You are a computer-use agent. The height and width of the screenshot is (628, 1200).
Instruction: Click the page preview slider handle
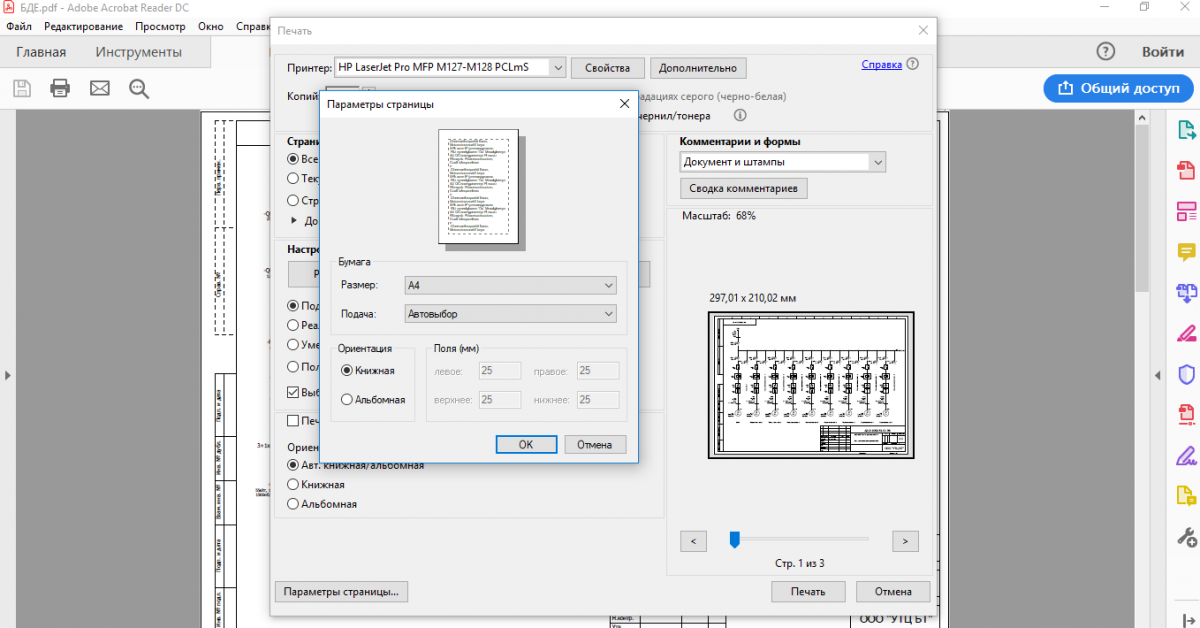point(734,540)
